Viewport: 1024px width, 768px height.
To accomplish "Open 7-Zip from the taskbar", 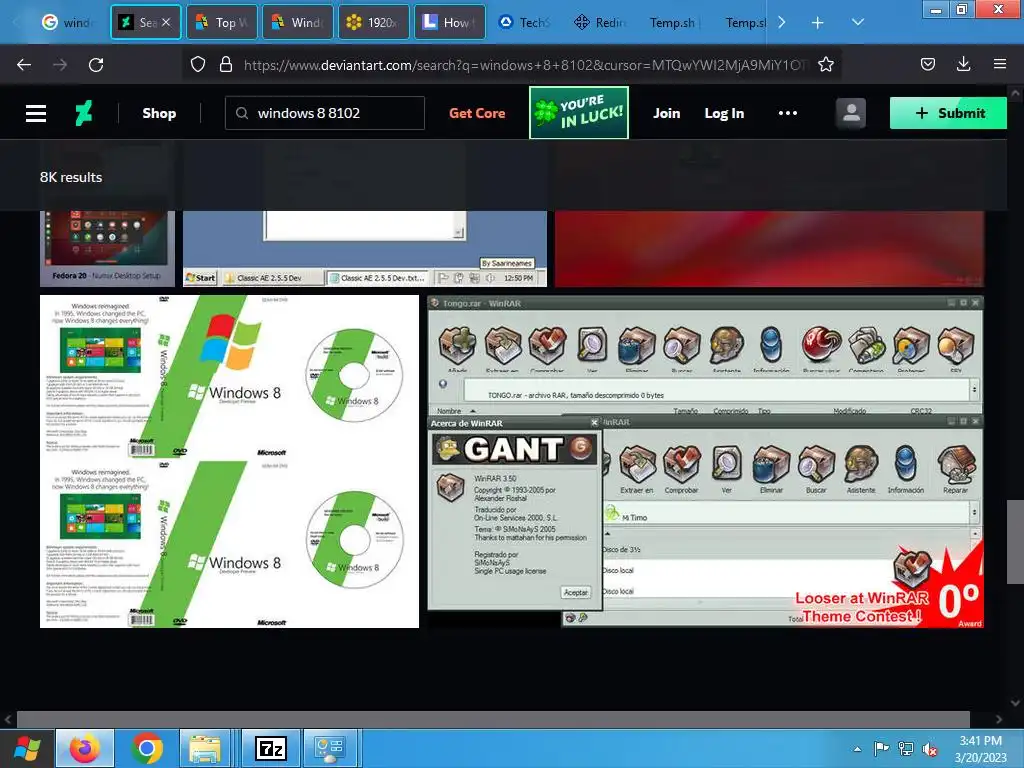I will click(271, 748).
